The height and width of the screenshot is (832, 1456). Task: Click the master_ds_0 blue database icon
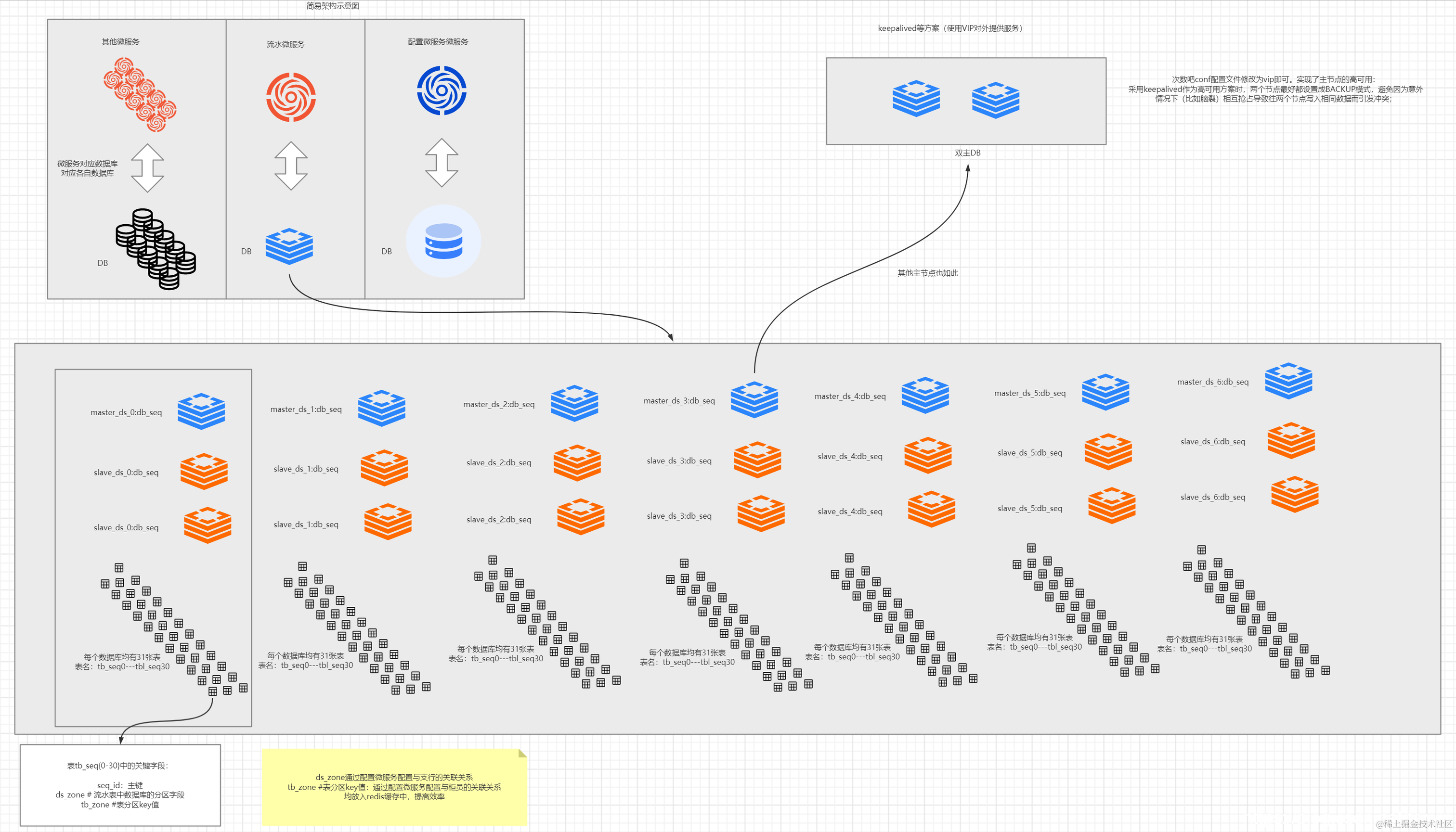(201, 411)
